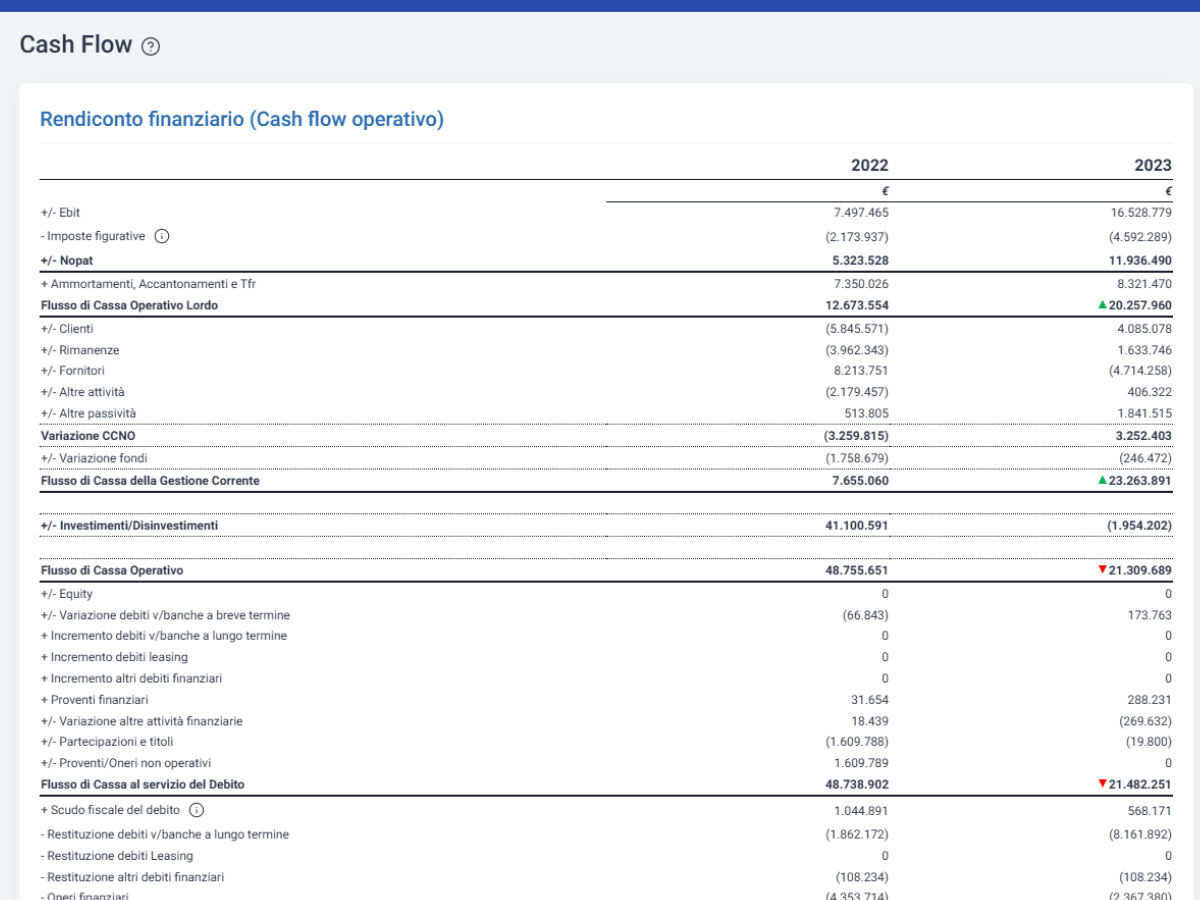Click Incremento debiti v/banche a lungo termine label

point(163,636)
